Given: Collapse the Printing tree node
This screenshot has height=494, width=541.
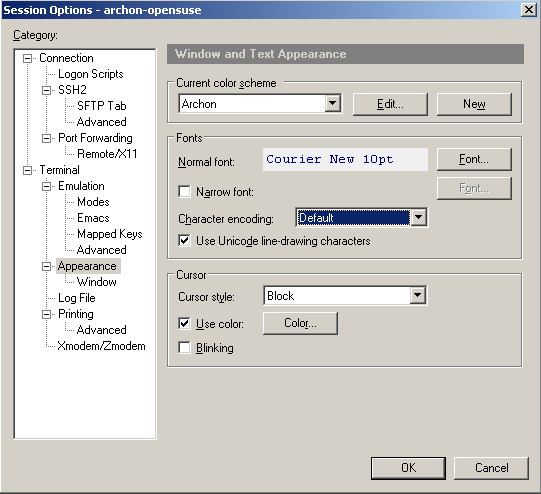Looking at the screenshot, I should [46, 314].
